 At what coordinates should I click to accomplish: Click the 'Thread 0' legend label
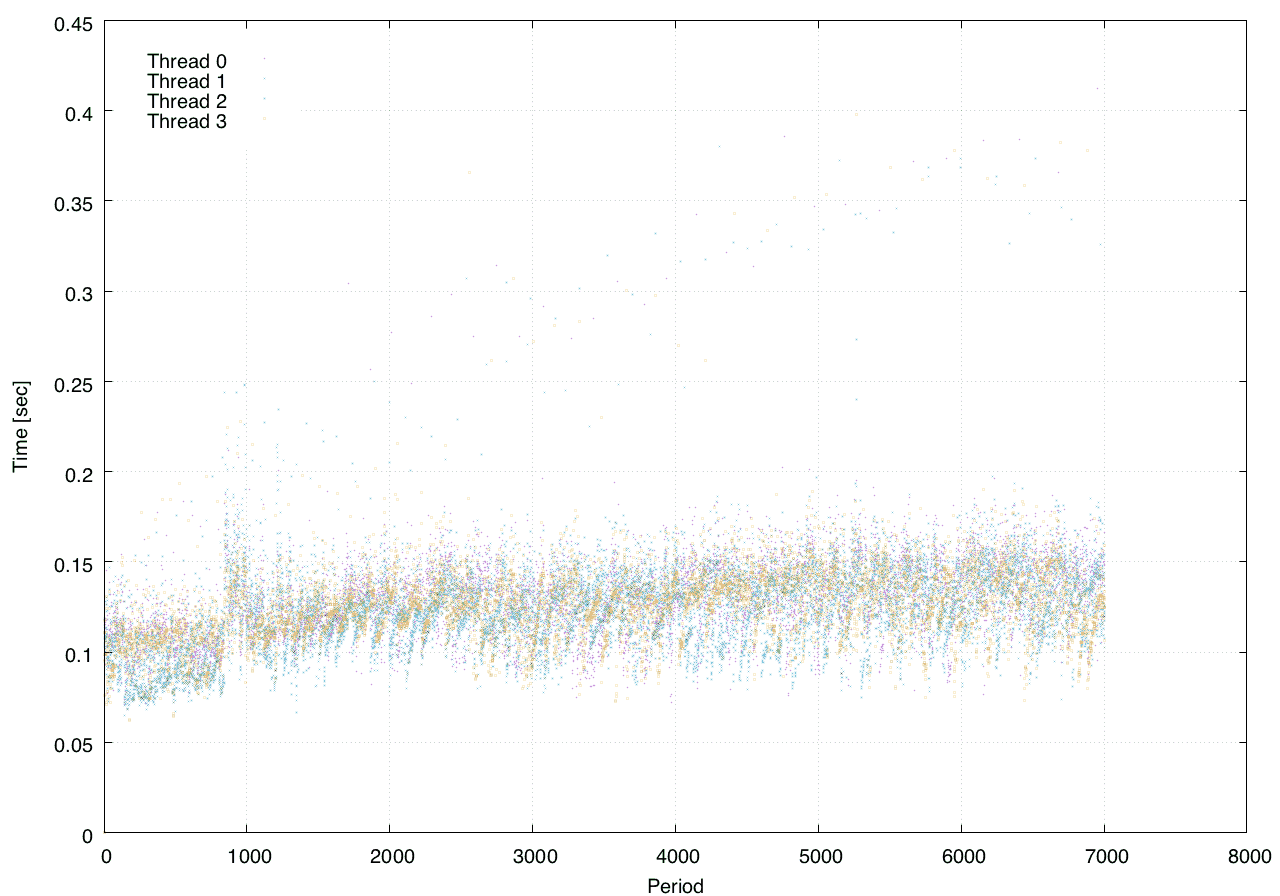click(x=187, y=61)
